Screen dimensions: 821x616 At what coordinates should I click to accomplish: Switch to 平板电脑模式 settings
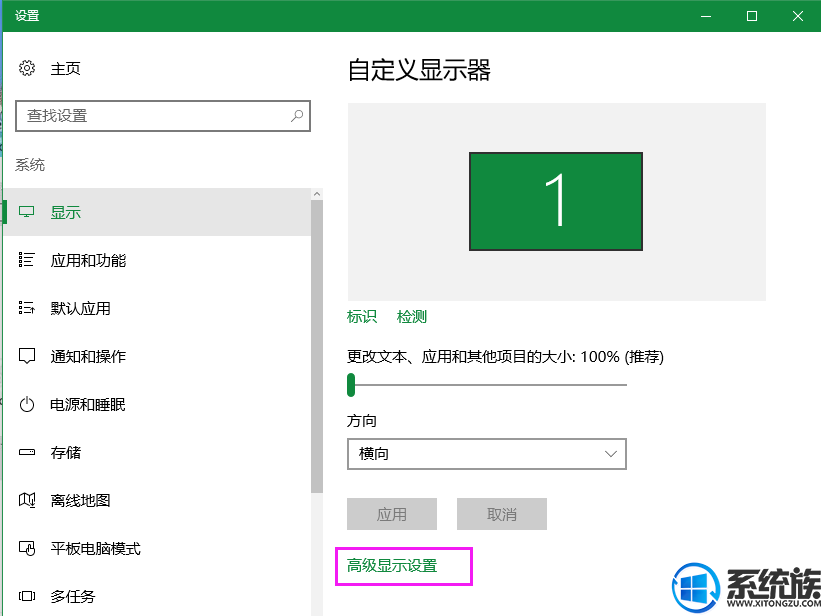coord(157,549)
